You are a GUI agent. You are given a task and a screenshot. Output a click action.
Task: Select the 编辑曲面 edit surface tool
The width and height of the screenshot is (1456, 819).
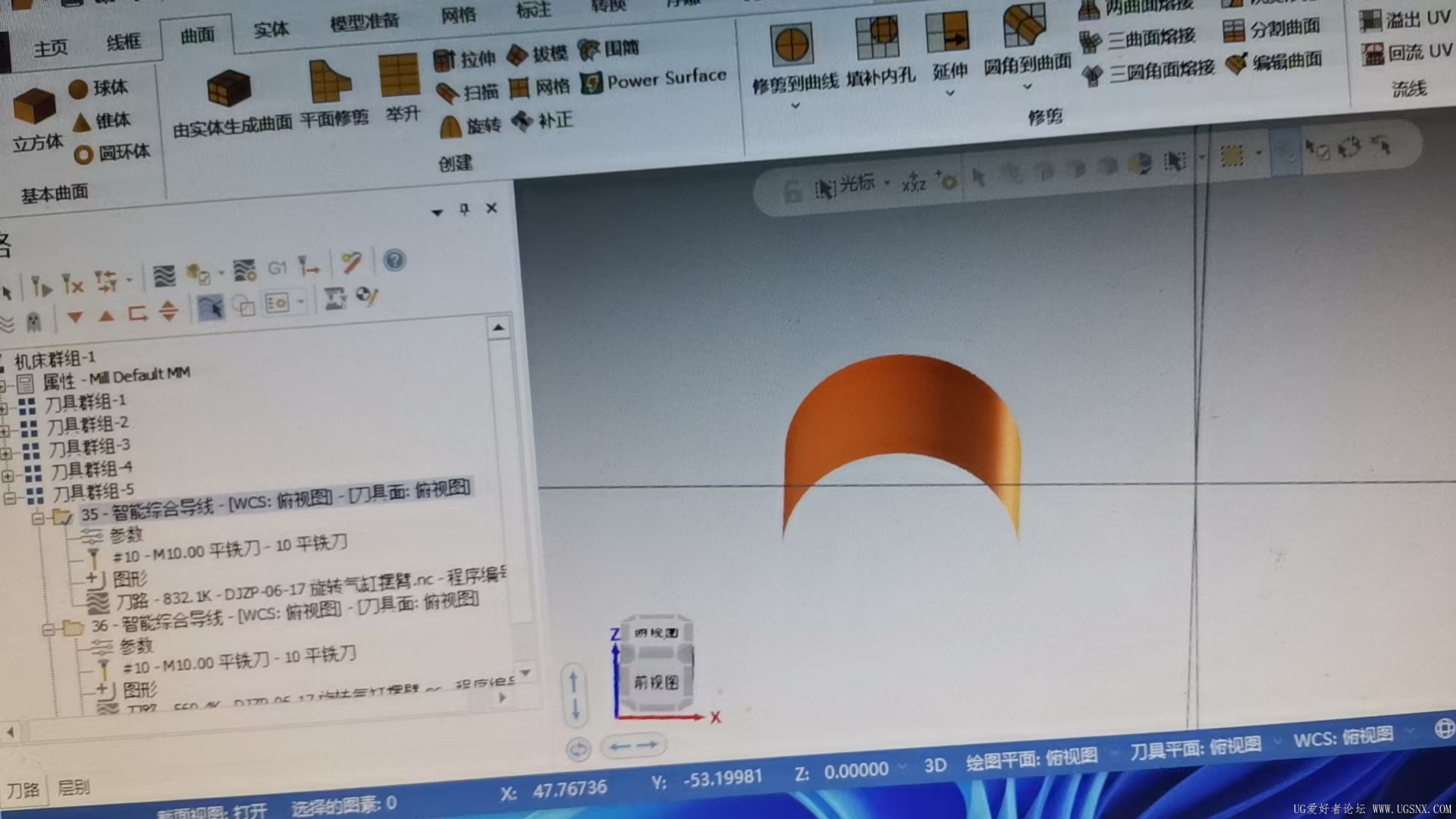click(x=1274, y=62)
